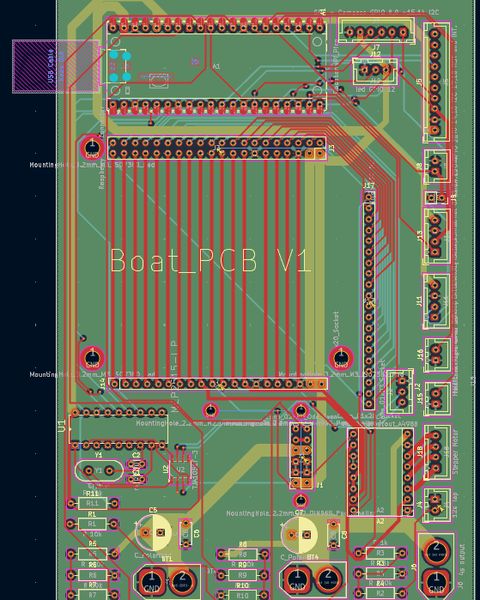Select the Y1 crystal footprint

pos(99,470)
